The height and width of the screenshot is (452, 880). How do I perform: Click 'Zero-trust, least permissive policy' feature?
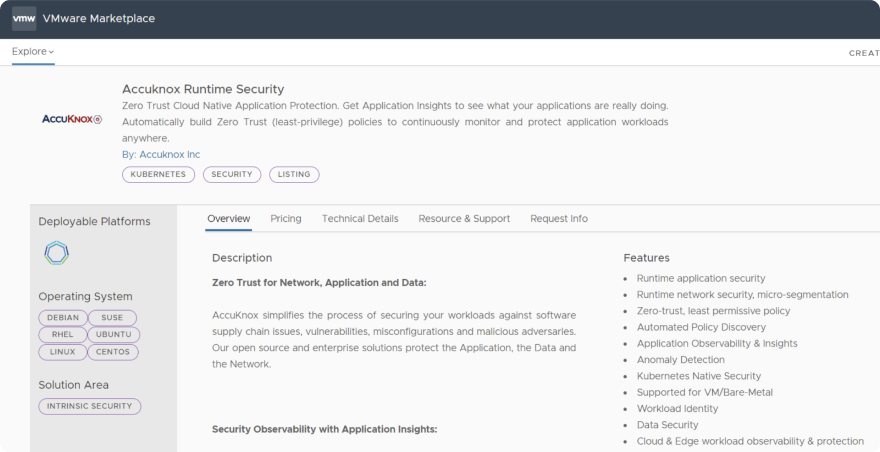[713, 311]
